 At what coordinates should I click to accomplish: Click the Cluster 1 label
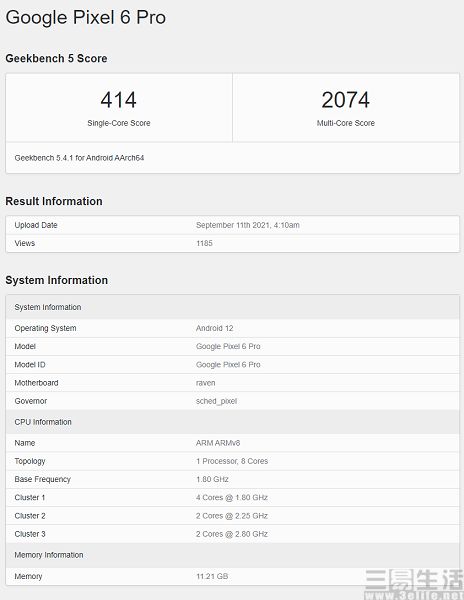(30, 497)
